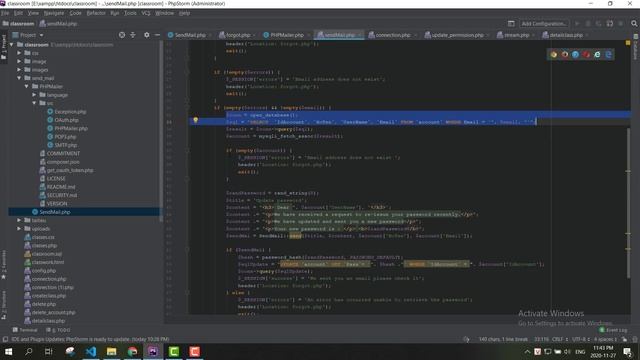Click CRLF line separator in status bar
This screenshot has width=640, height=360.
[559, 339]
